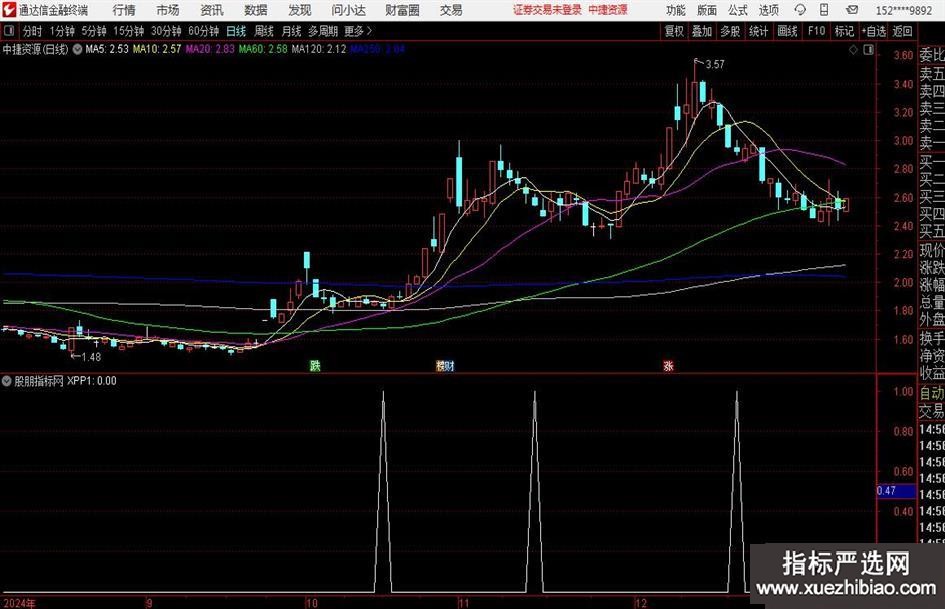Click the 叠加 overlay button
Screen dimensions: 945x609
pyautogui.click(x=702, y=31)
